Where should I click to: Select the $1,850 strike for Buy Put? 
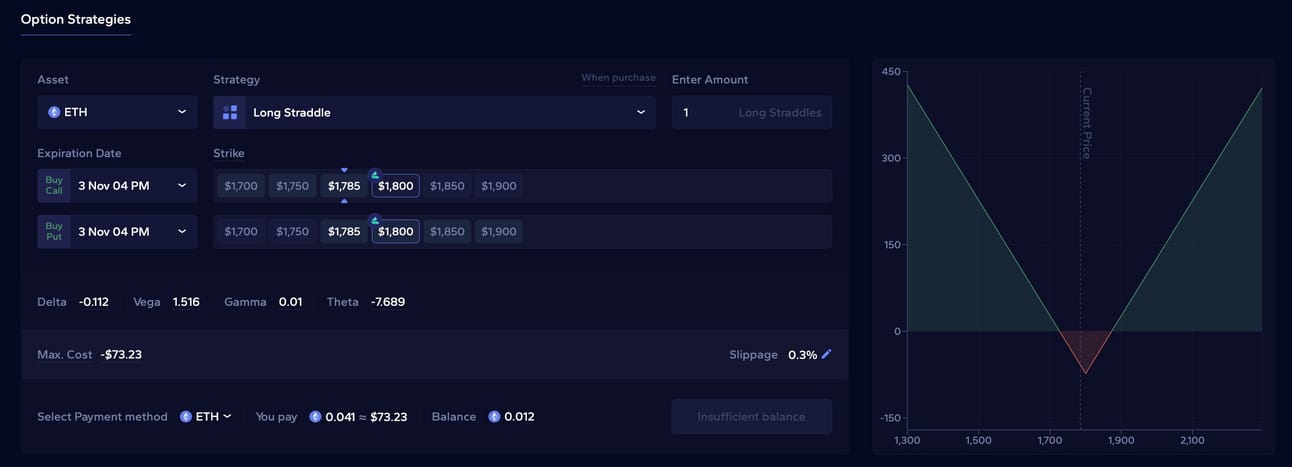point(447,232)
